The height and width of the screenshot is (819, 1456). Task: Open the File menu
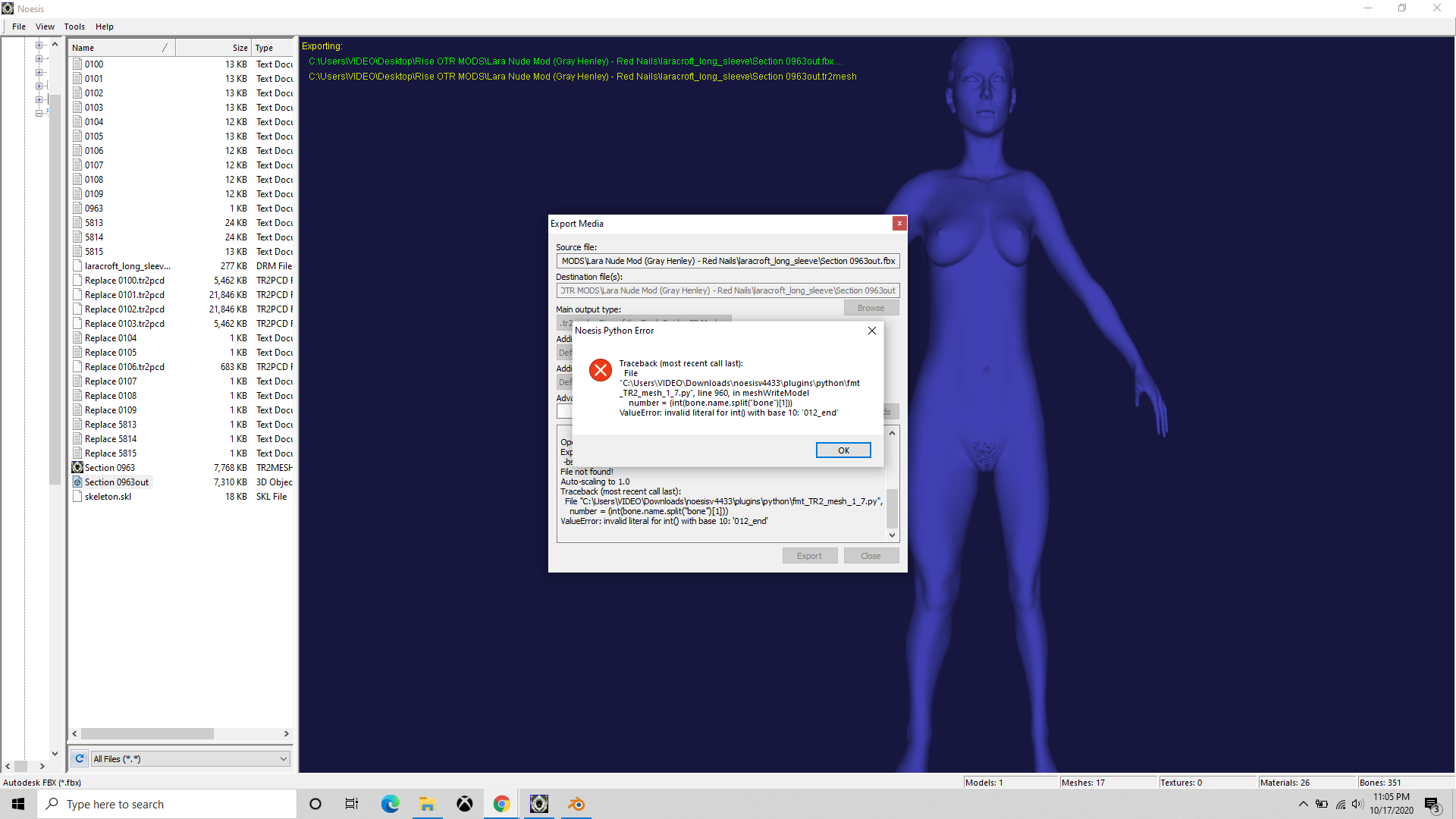click(x=19, y=27)
